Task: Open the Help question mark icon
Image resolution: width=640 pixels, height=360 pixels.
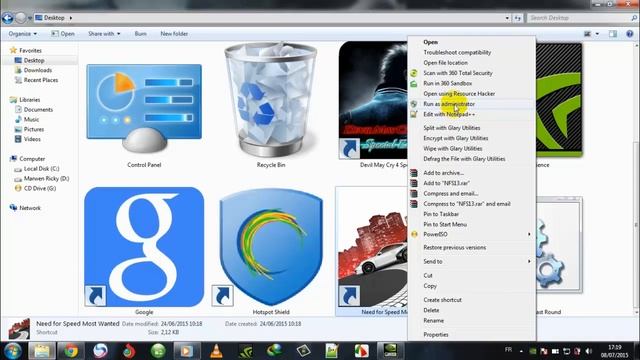Action: (629, 34)
